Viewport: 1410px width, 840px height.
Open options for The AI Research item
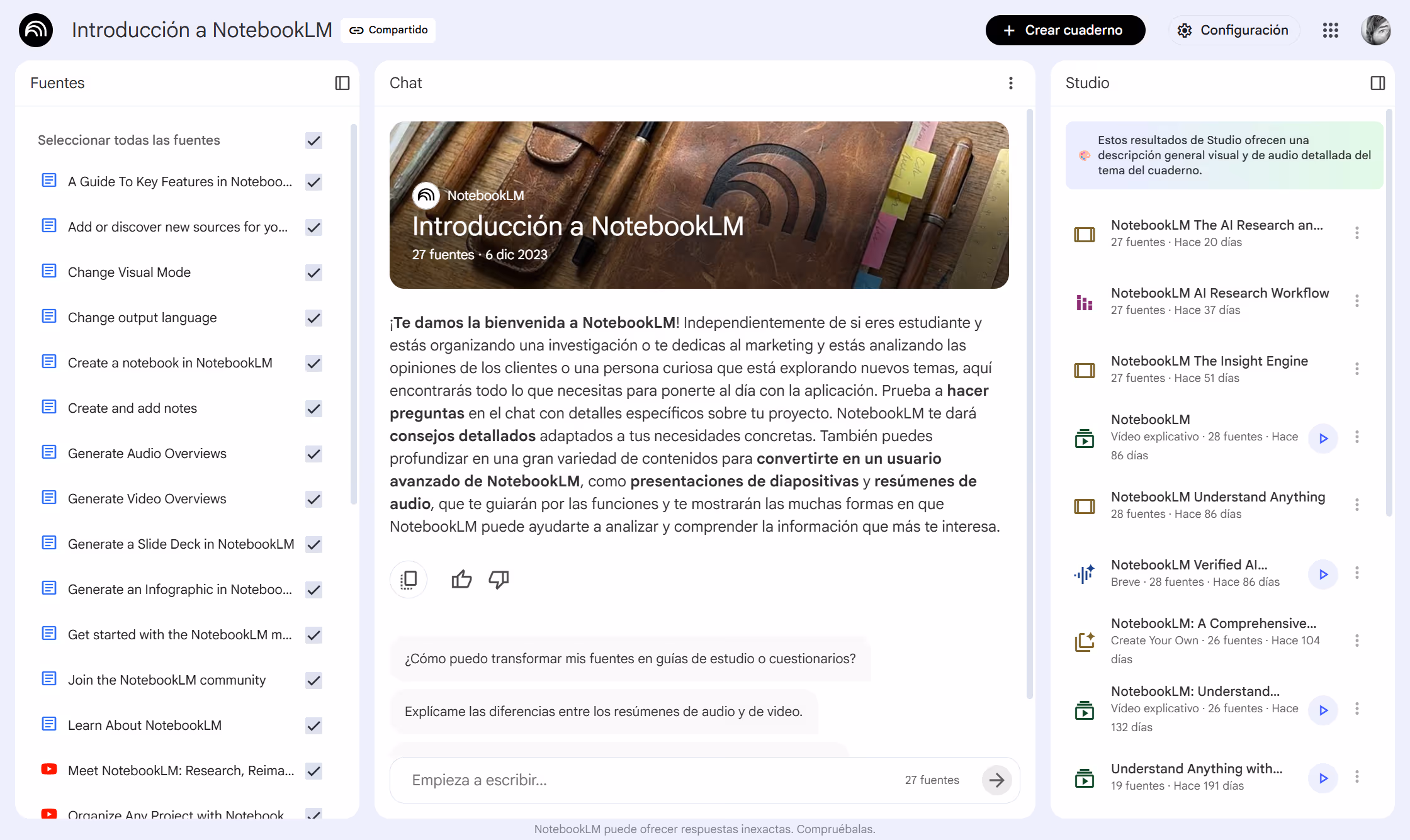coord(1357,233)
